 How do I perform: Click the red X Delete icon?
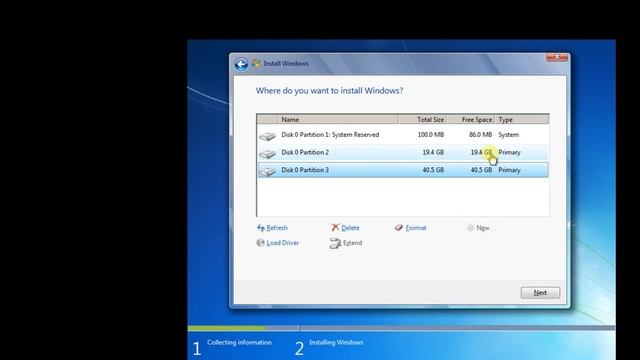tap(335, 227)
